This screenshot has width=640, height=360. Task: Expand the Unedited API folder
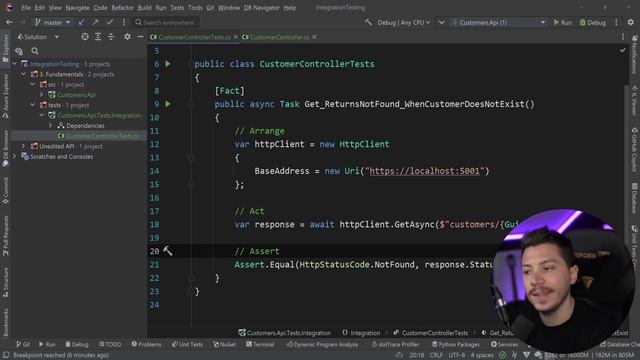pyautogui.click(x=24, y=146)
